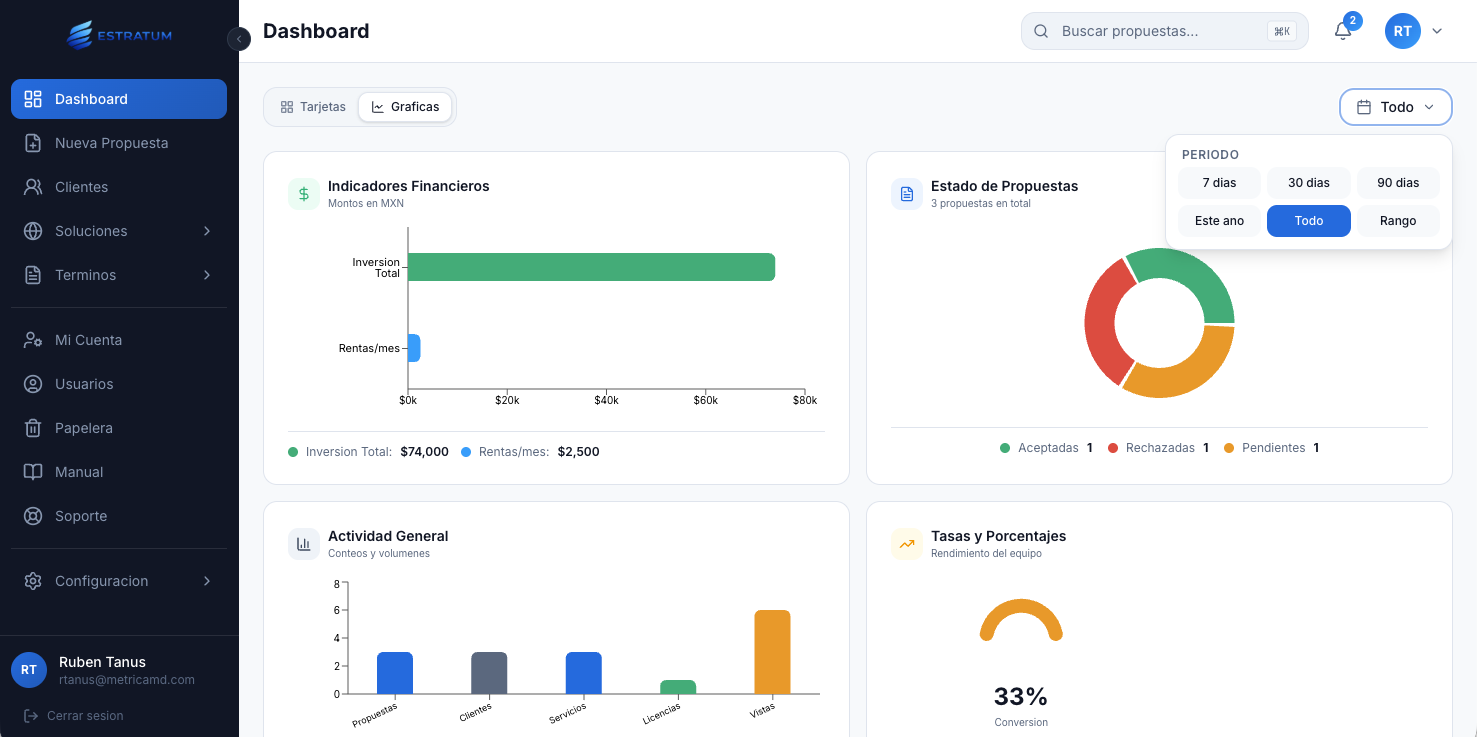This screenshot has width=1477, height=737.
Task: Click the bell notification icon showing 2 alerts
Action: tap(1342, 31)
